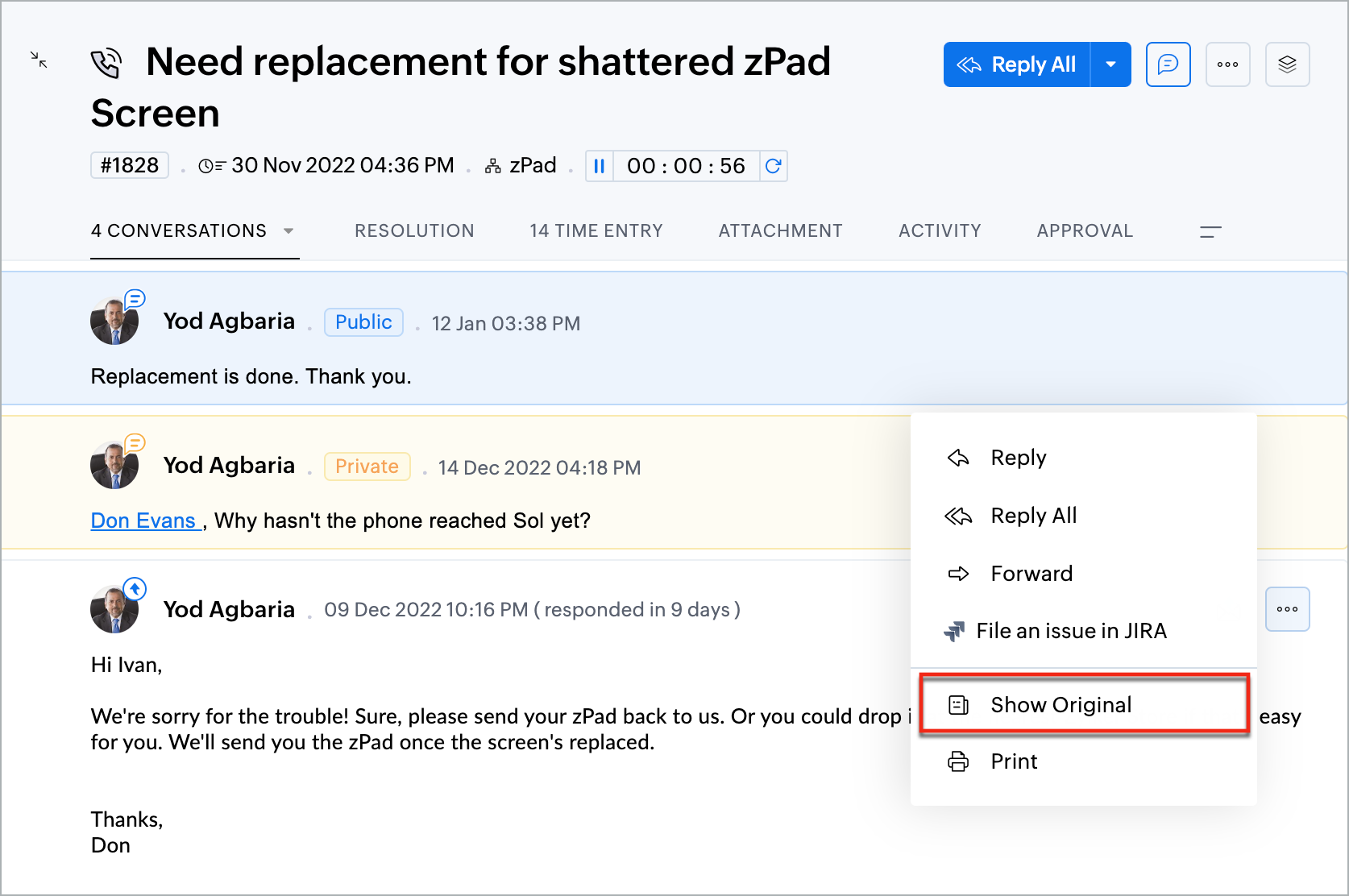Click the comment icon in the header

pos(1168,64)
